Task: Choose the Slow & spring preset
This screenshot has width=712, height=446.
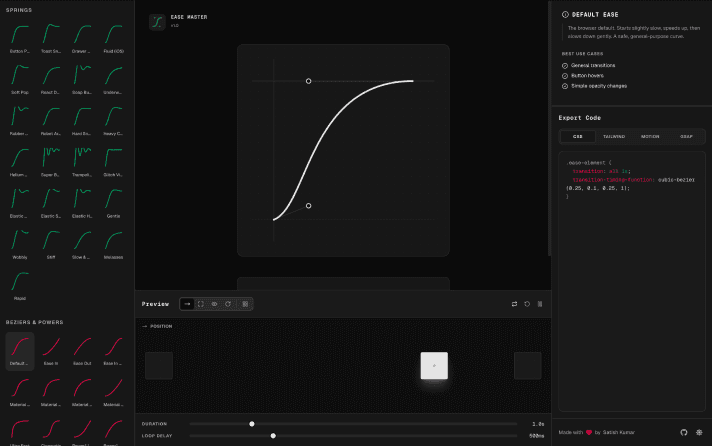Action: [x=82, y=245]
